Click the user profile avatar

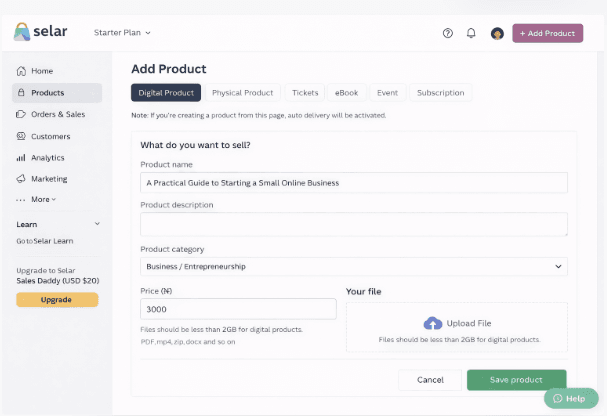pos(497,33)
